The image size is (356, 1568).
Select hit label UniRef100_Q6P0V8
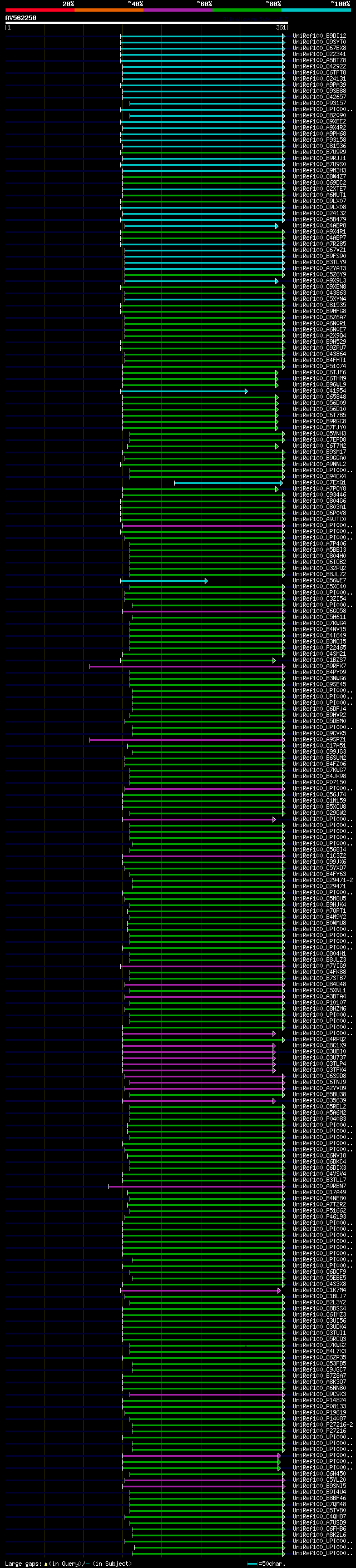(319, 513)
